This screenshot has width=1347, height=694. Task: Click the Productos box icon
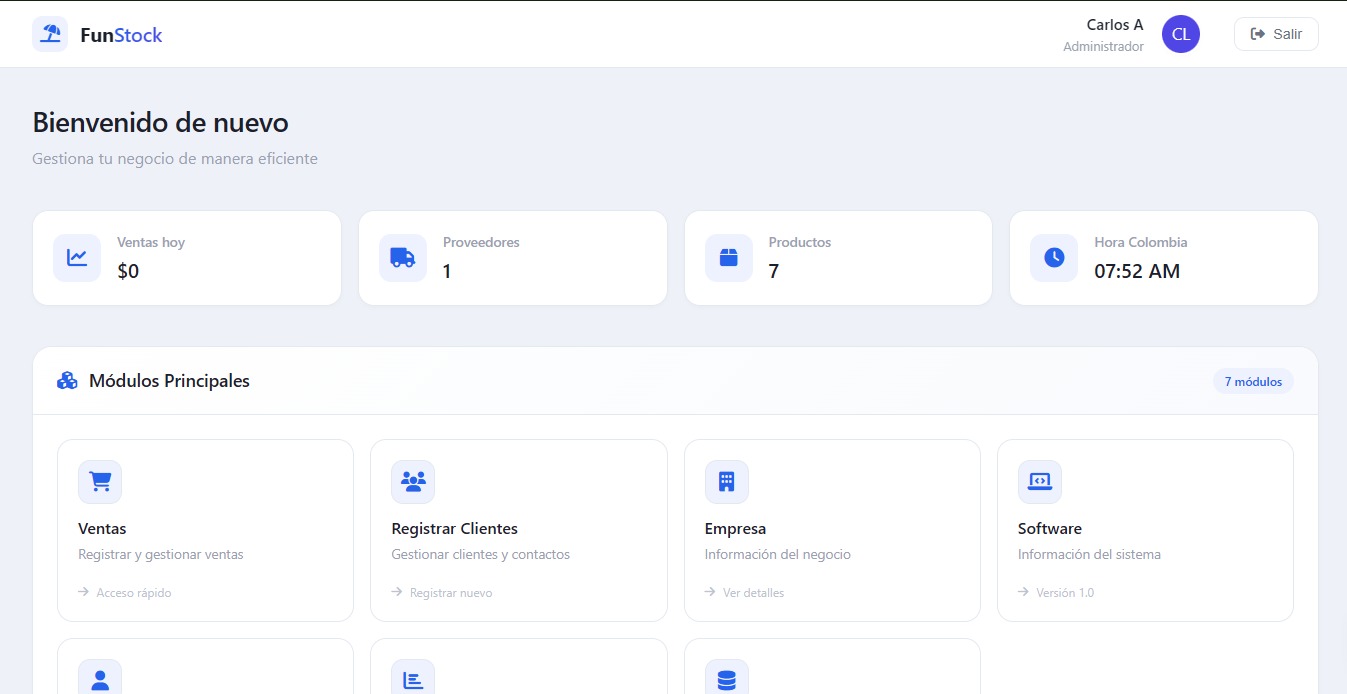(x=728, y=258)
